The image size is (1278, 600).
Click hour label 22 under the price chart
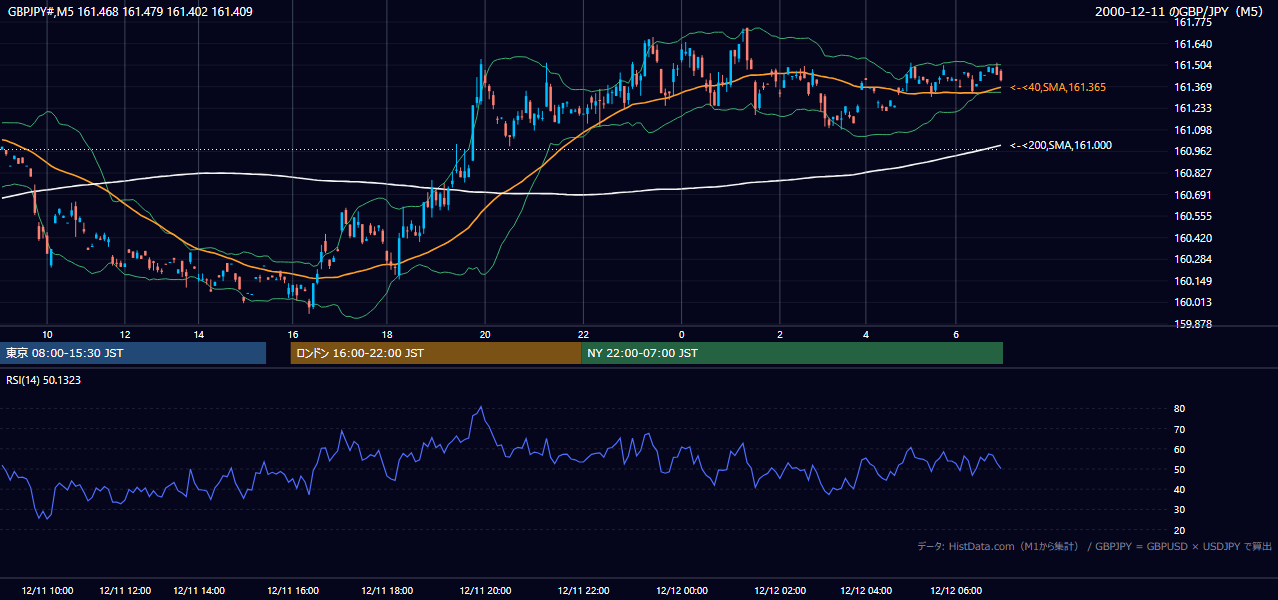pos(583,334)
